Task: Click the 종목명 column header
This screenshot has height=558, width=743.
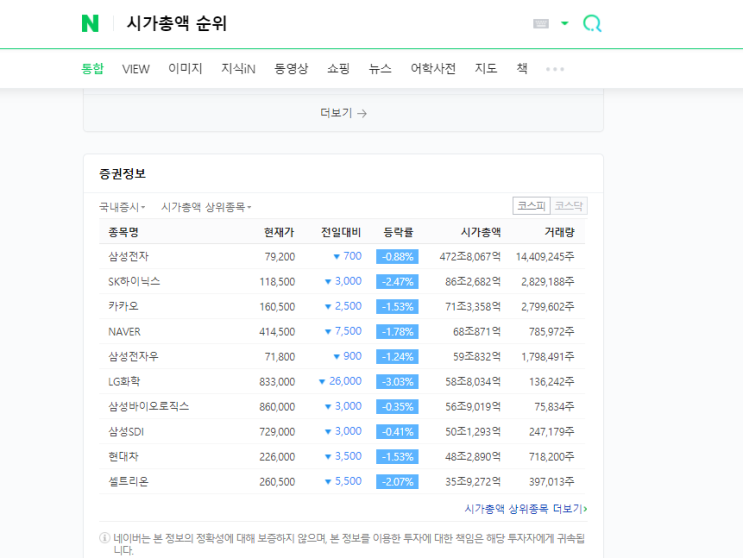Action: tap(123, 232)
